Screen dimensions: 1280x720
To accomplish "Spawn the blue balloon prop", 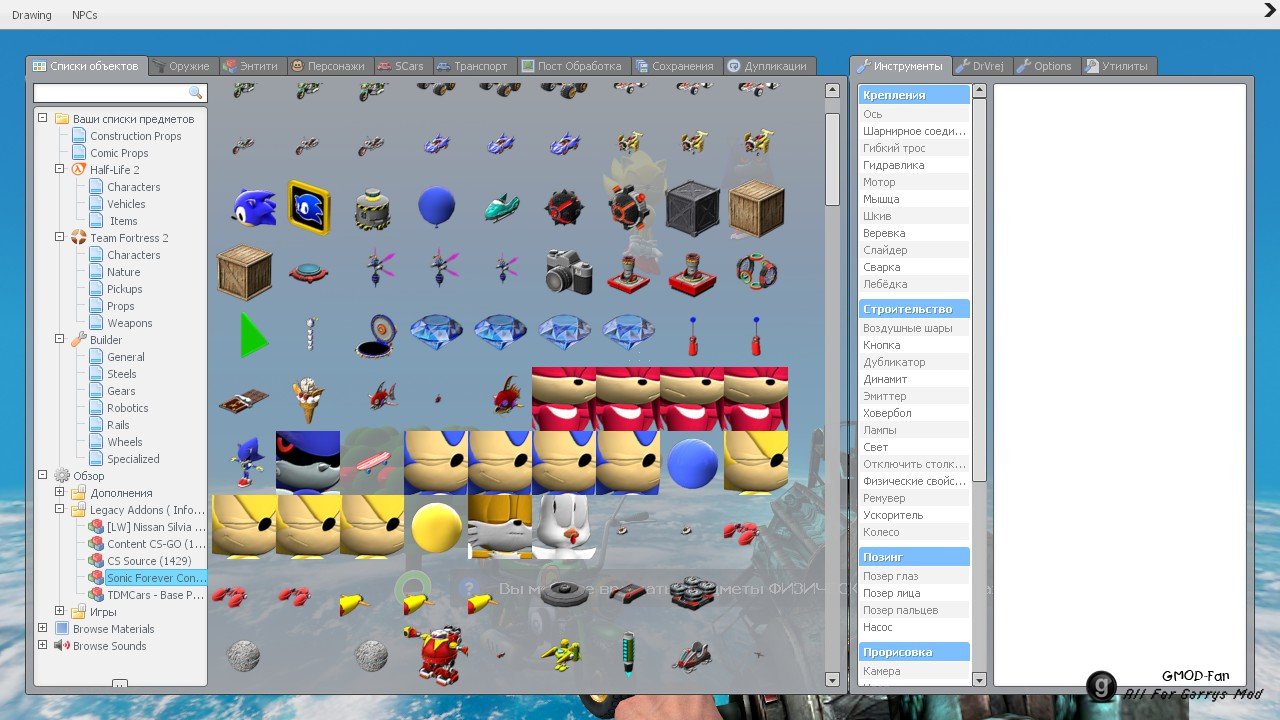I will click(436, 207).
